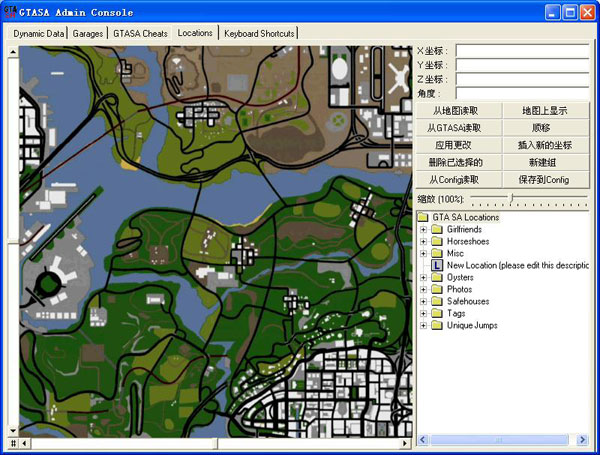Switch to the Dynamic Data tab
The height and width of the screenshot is (455, 600).
[x=38, y=34]
